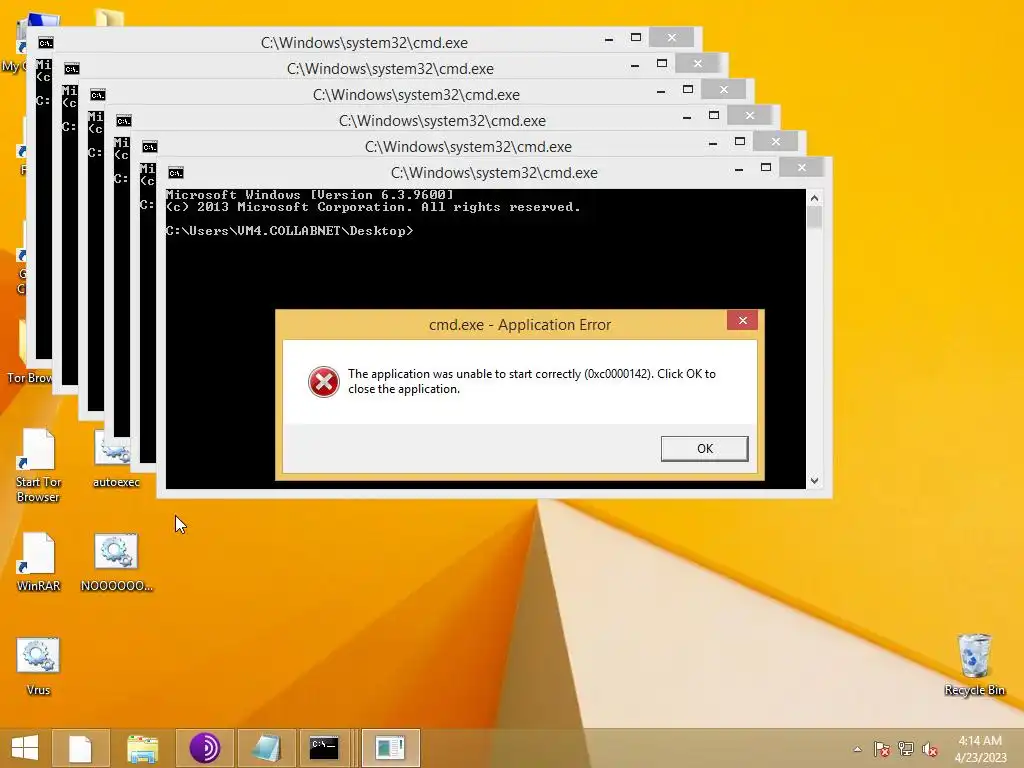
Task: Open the Windows Start button
Action: point(25,748)
